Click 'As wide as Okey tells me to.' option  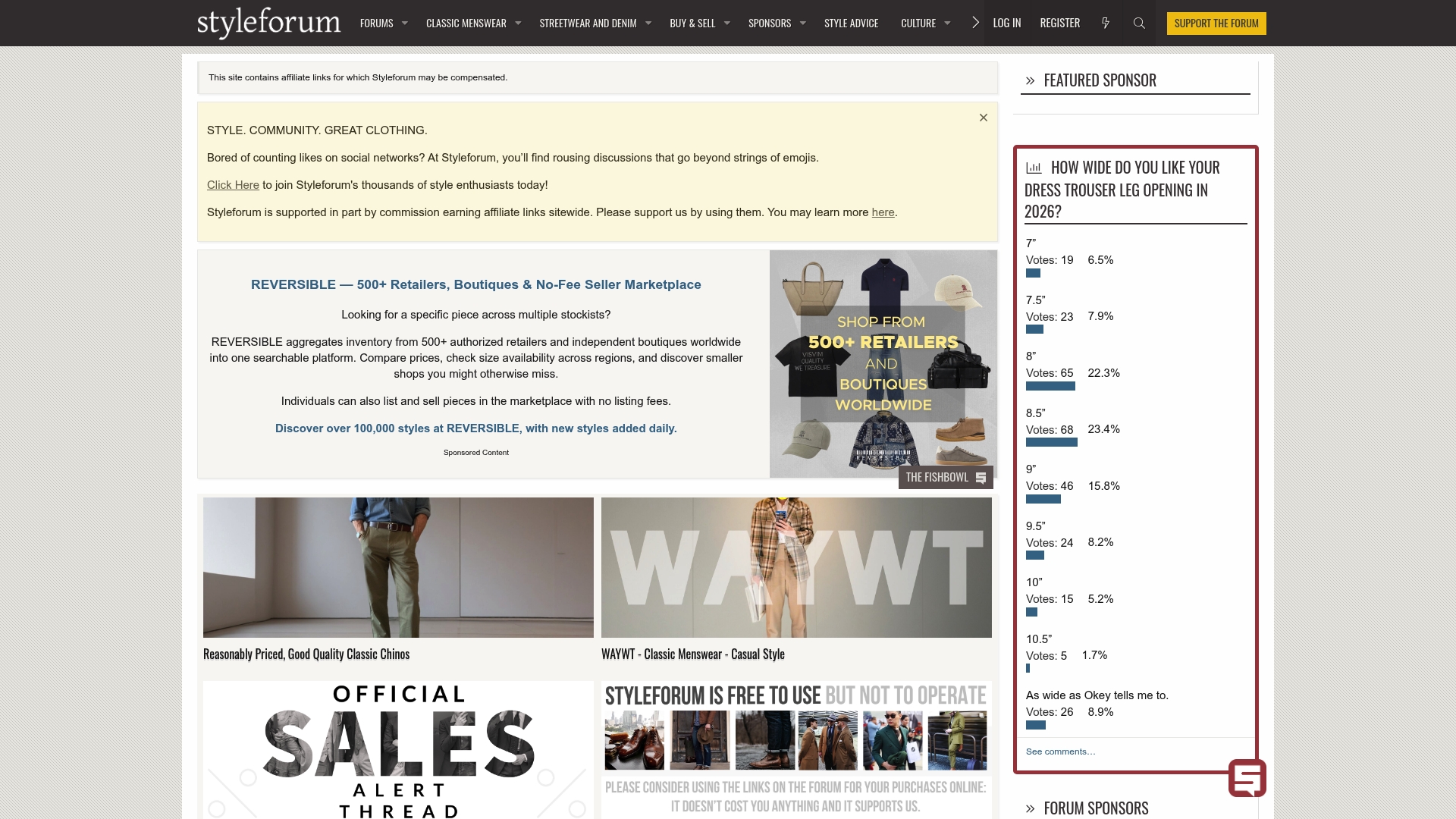click(1097, 695)
